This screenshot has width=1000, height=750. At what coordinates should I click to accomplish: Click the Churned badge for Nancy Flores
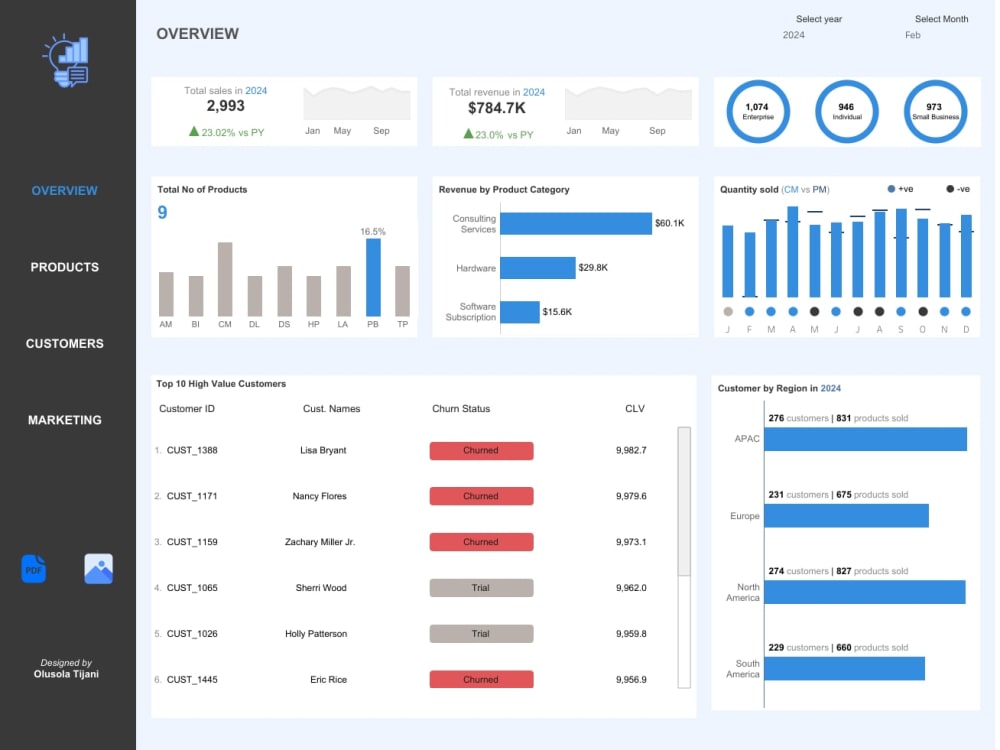(482, 496)
